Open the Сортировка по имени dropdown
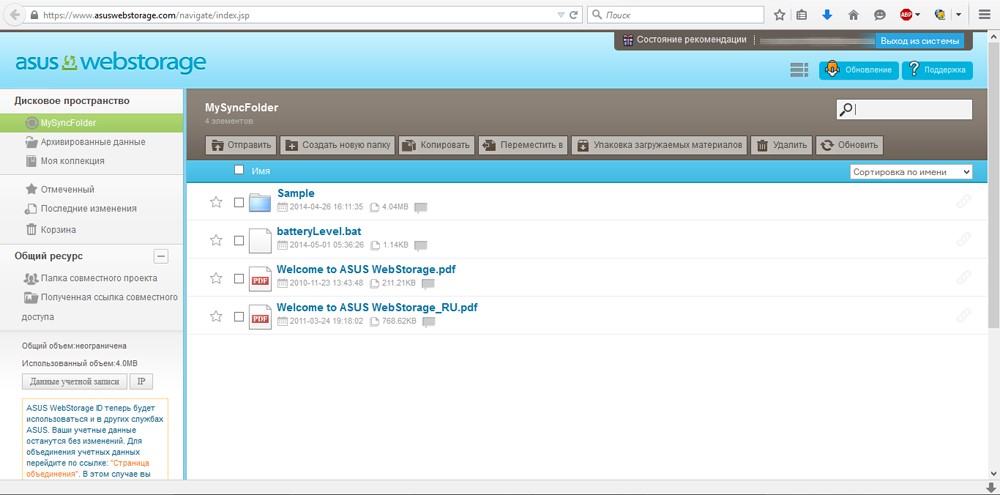 point(911,172)
